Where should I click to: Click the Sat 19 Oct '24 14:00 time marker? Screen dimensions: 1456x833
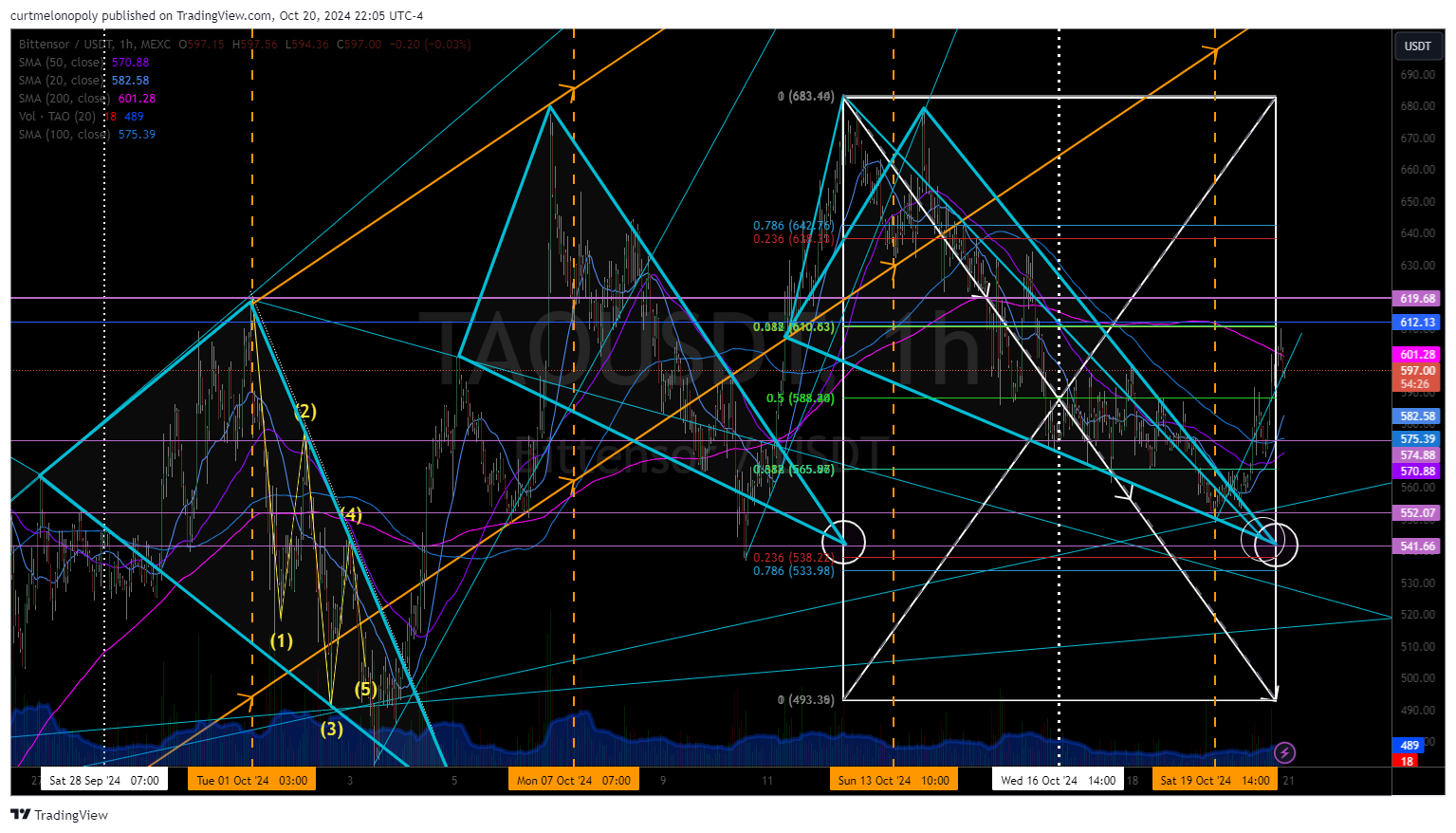pos(1215,780)
